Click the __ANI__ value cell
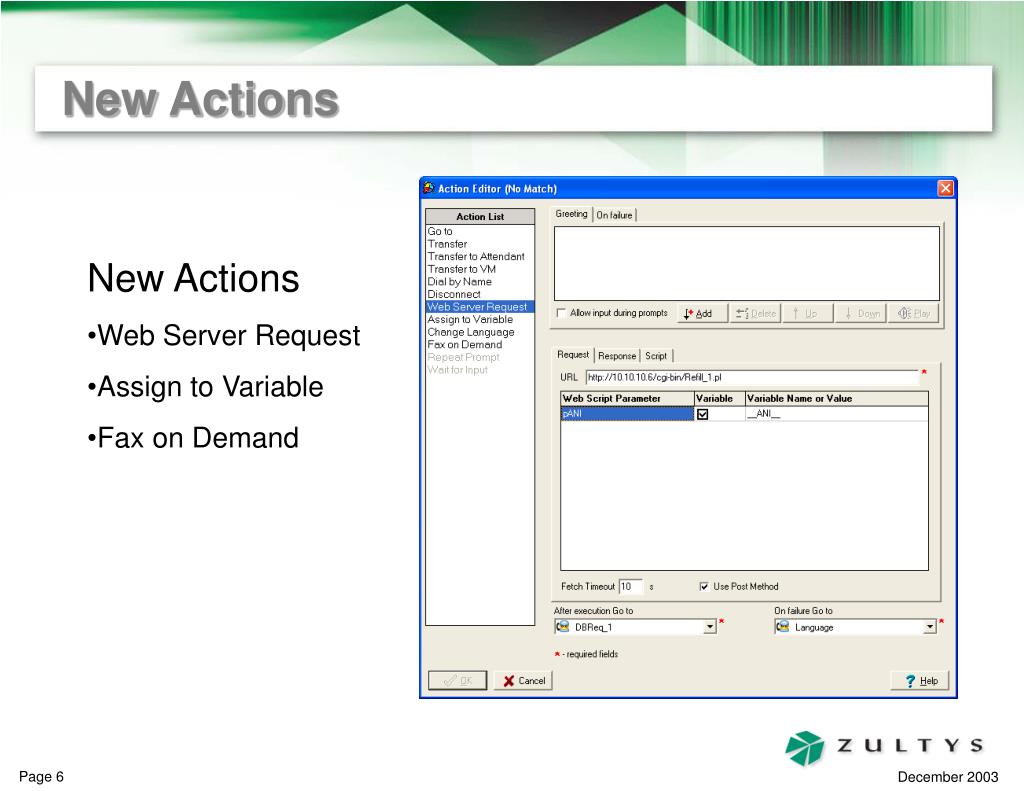 837,413
